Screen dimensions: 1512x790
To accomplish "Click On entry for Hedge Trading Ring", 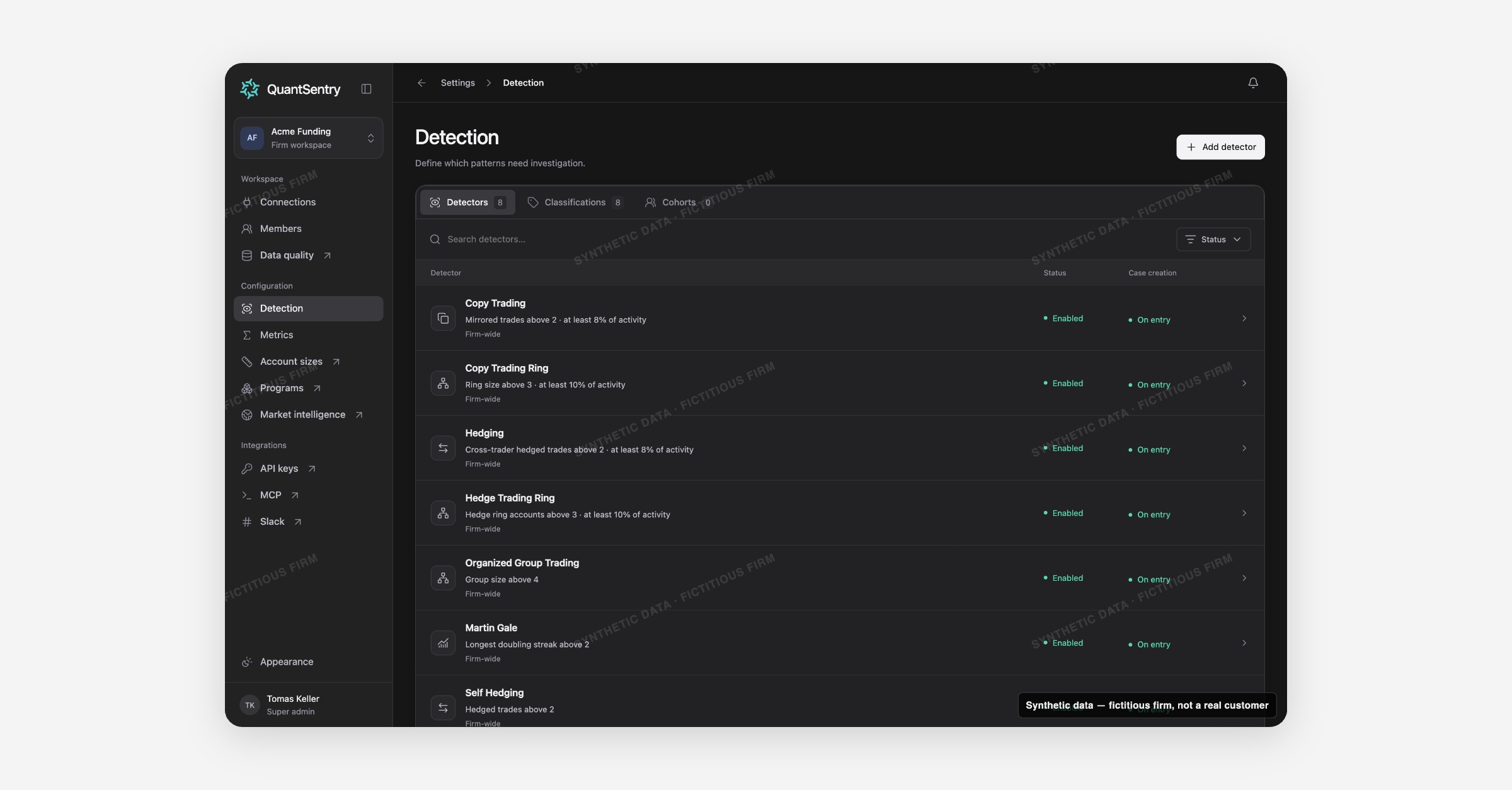I will coord(1149,515).
